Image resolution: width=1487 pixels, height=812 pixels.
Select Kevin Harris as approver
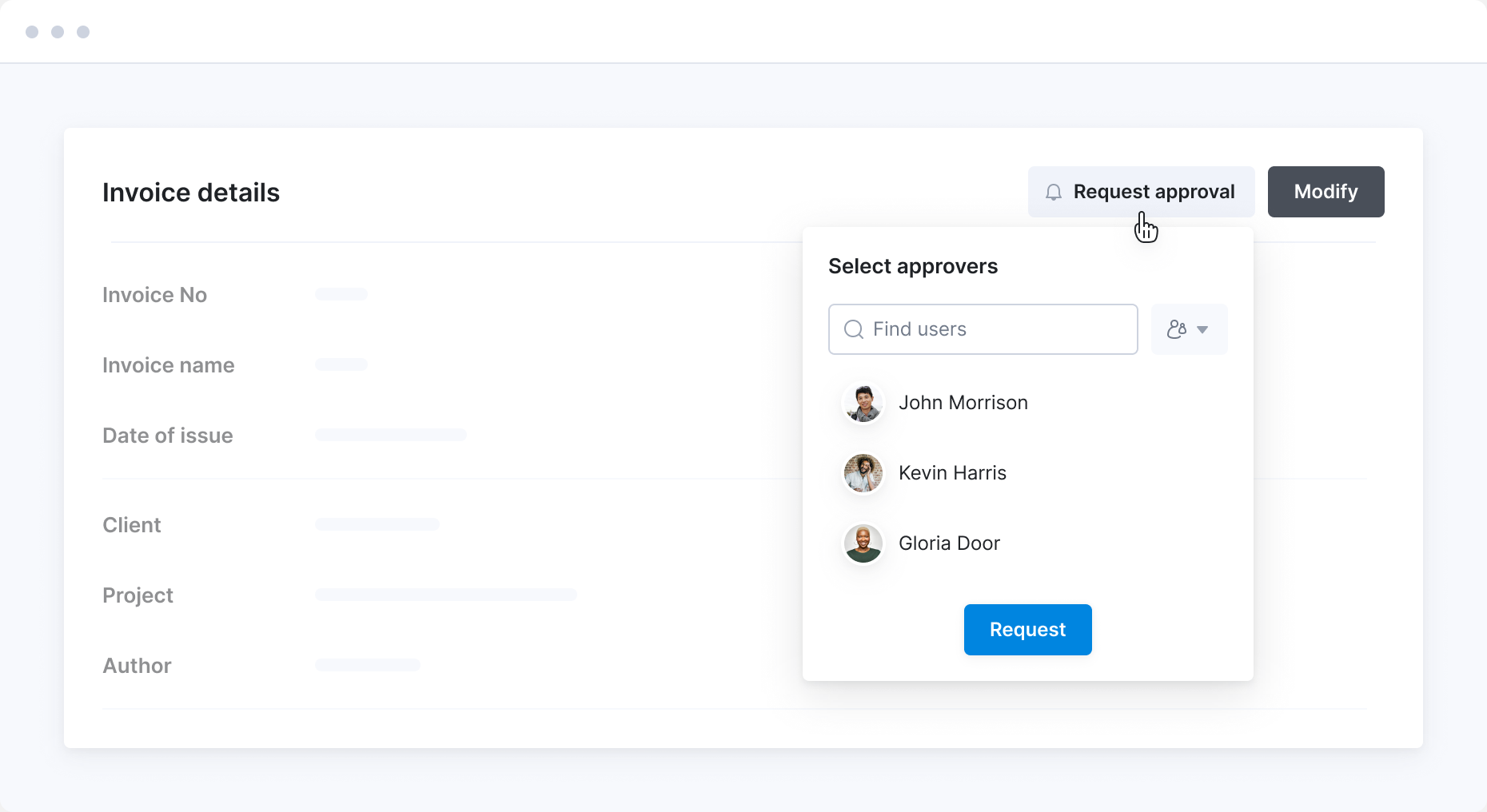click(952, 473)
